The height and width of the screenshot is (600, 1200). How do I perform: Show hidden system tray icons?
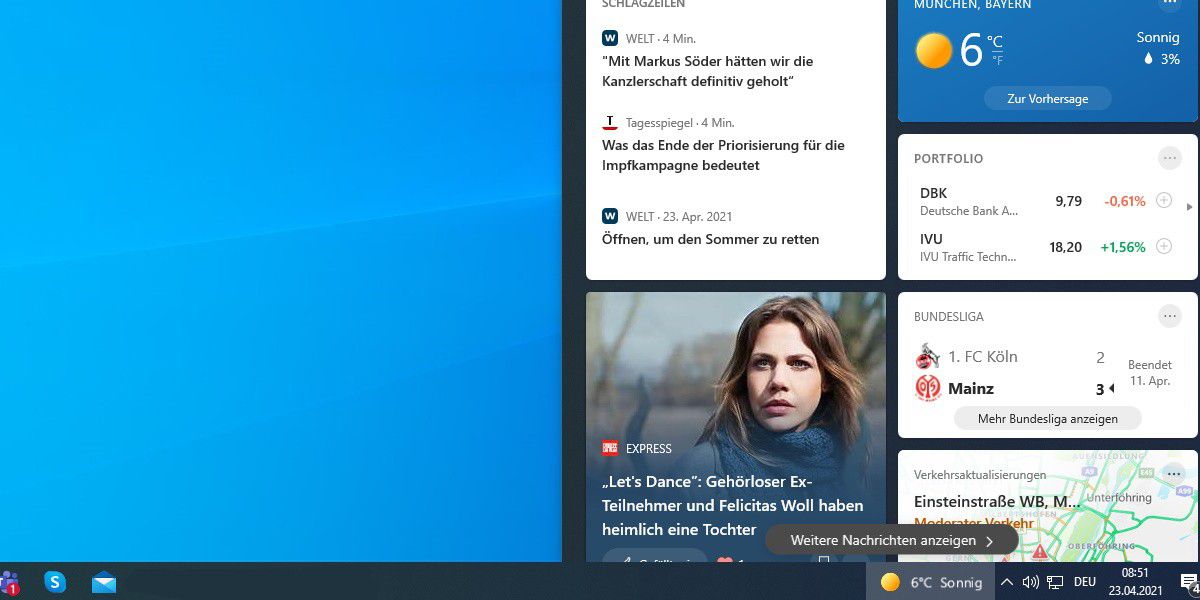point(1007,582)
